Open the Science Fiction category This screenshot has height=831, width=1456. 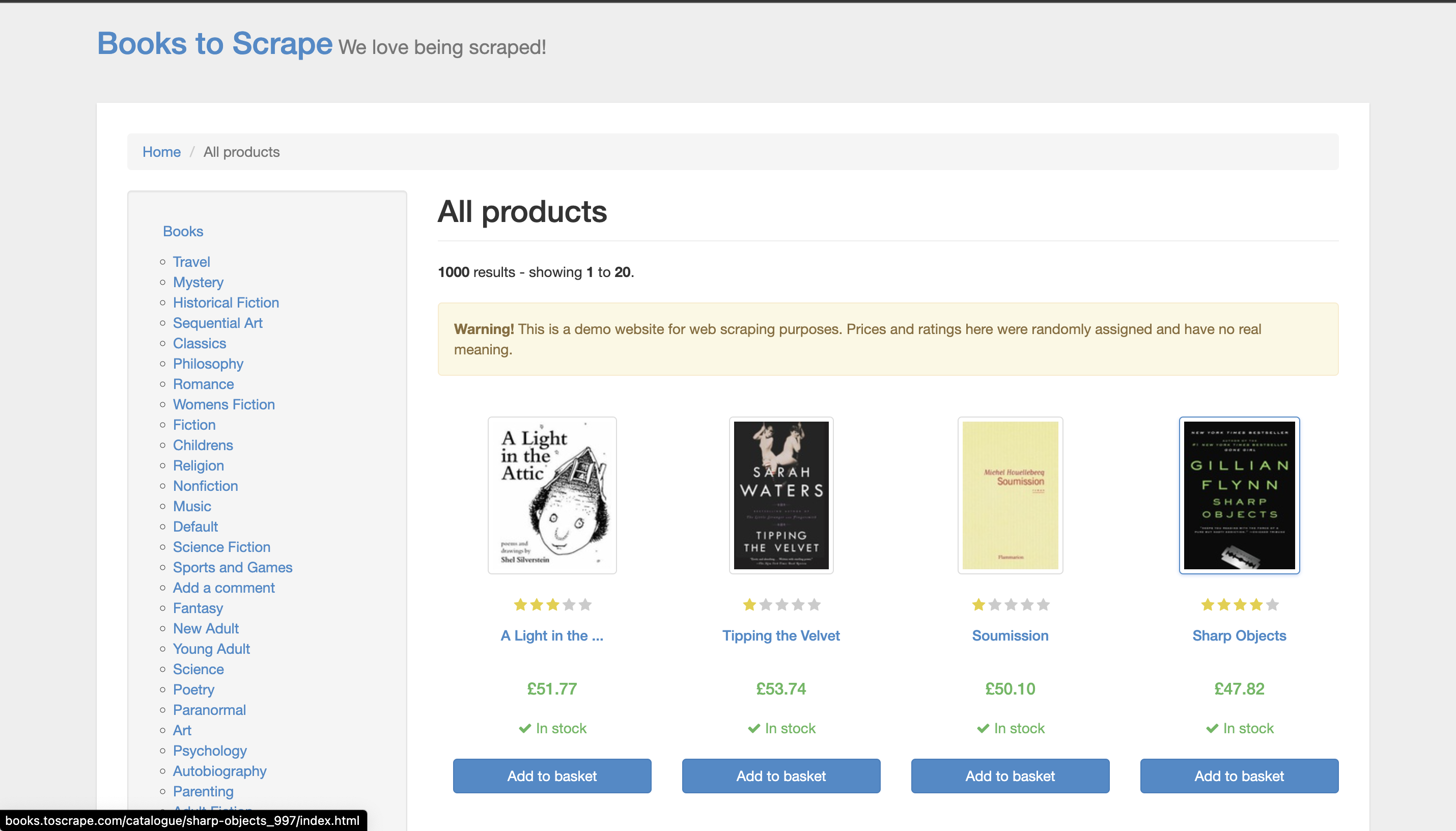[x=221, y=547]
